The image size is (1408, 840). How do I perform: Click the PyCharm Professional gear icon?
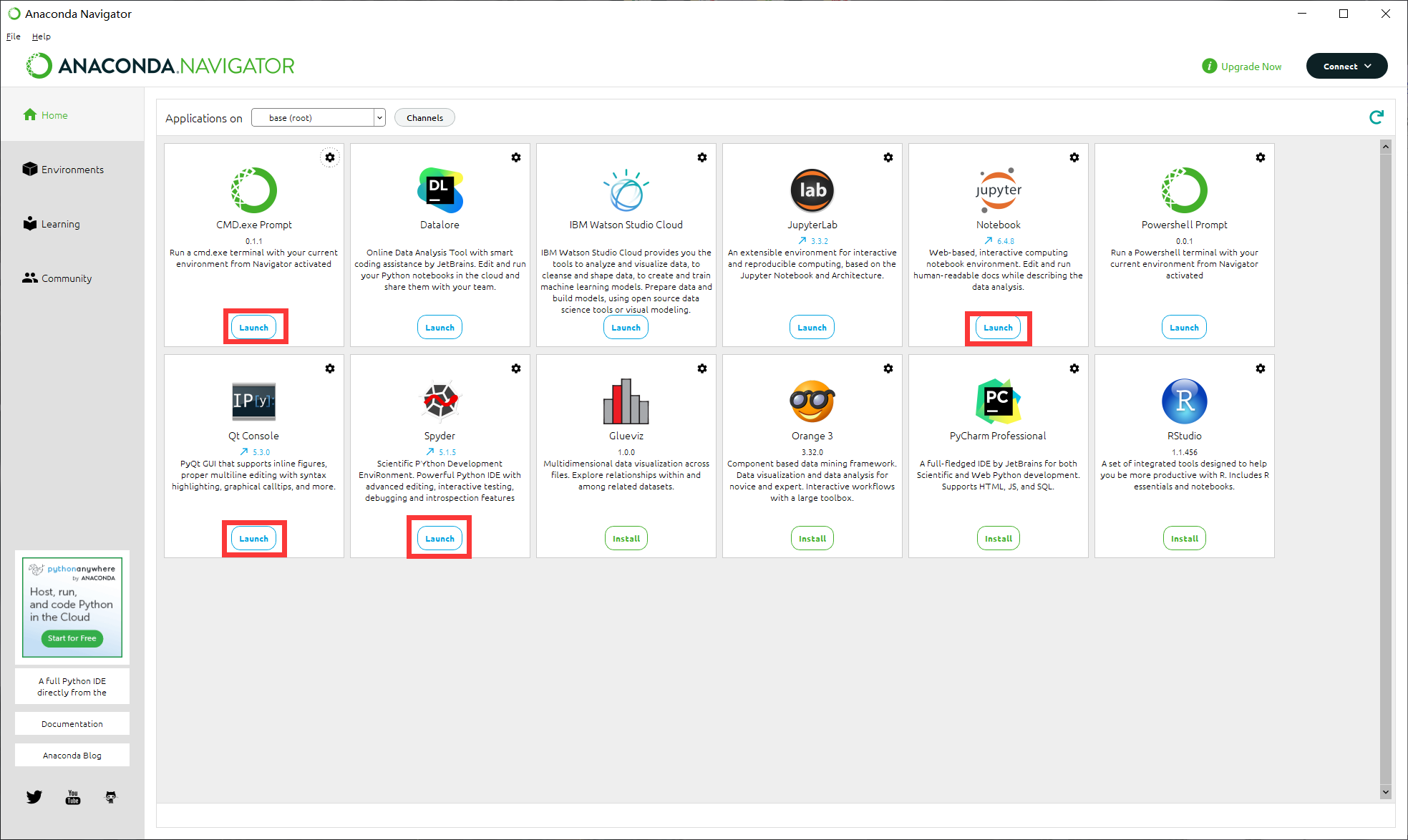coord(1074,368)
